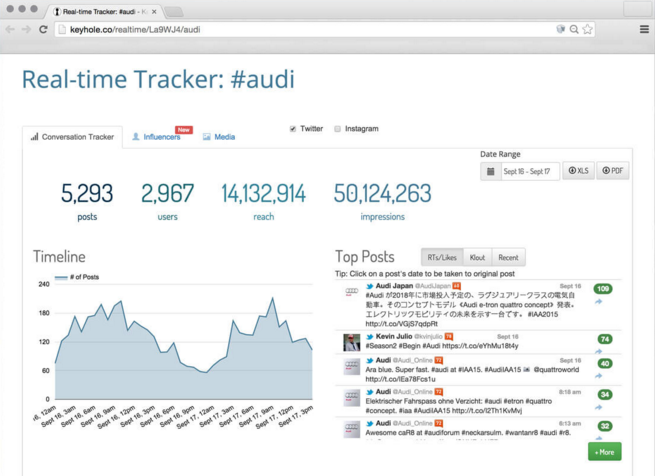The image size is (655, 476).
Task: Close the Real-time Tracker browser tab
Action: pyautogui.click(x=154, y=12)
